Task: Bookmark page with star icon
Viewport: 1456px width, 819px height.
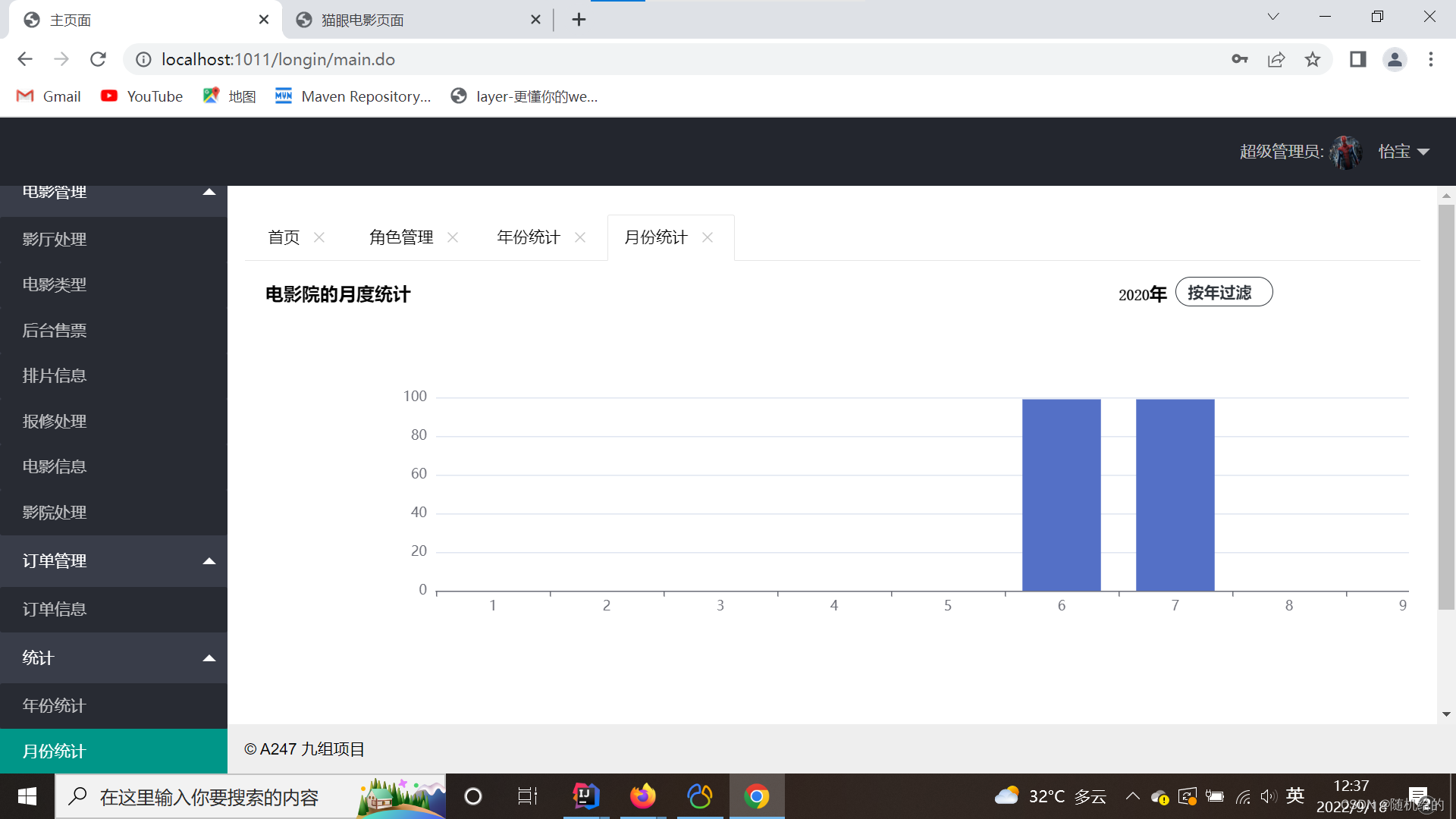Action: [x=1313, y=59]
